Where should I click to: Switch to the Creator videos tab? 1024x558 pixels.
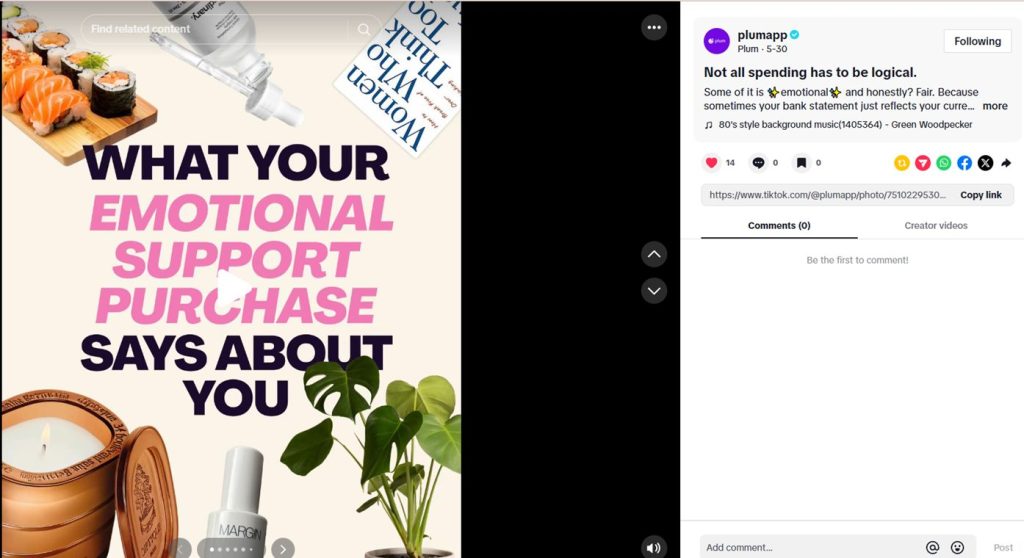[x=936, y=225]
